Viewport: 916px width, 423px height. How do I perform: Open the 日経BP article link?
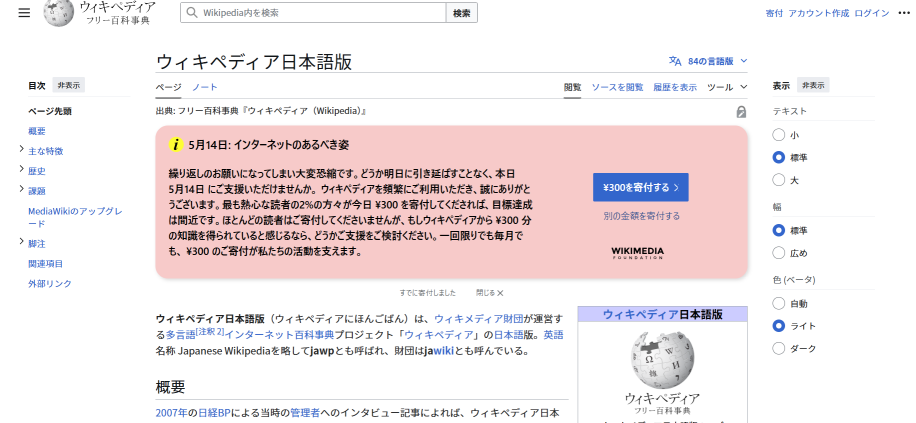[214, 412]
